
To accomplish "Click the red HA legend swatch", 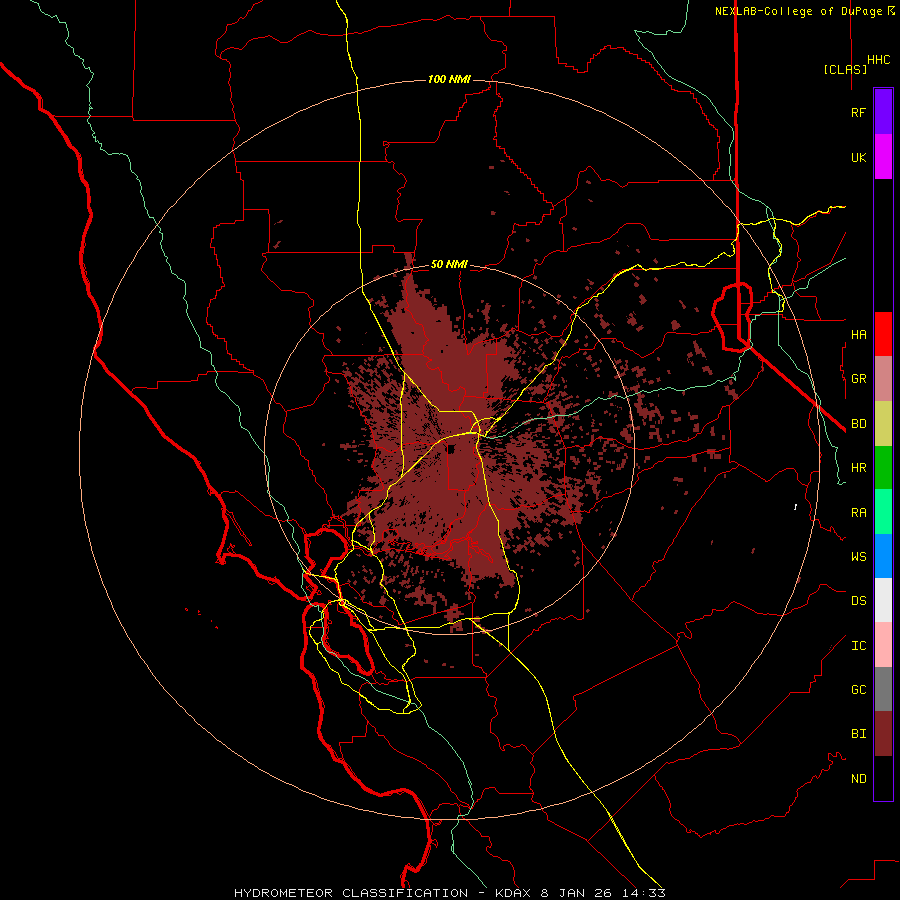I will coord(883,334).
